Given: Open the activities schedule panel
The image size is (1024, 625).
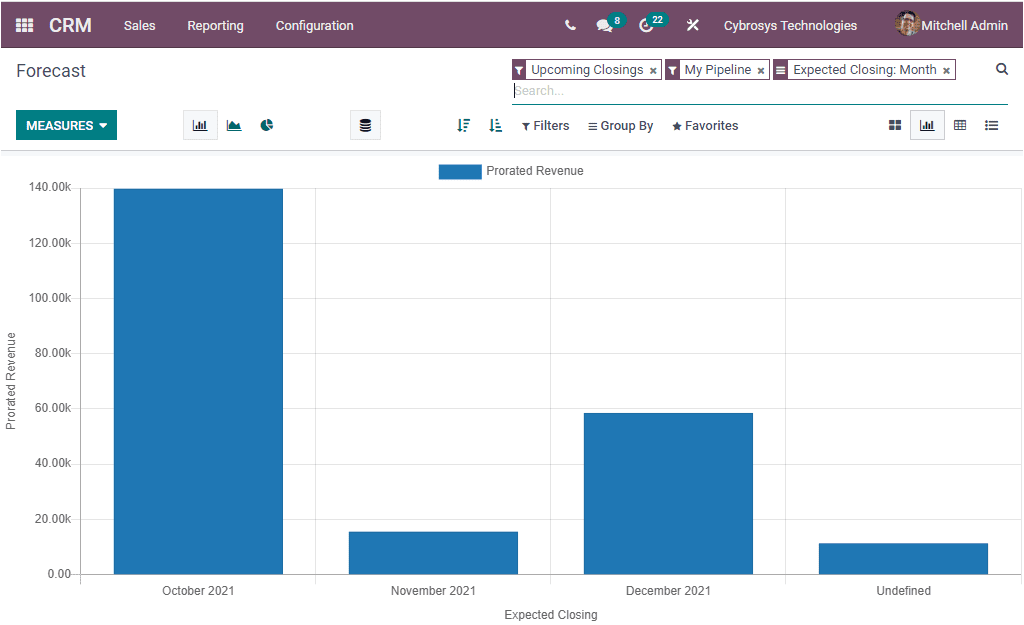Looking at the screenshot, I should pyautogui.click(x=645, y=25).
